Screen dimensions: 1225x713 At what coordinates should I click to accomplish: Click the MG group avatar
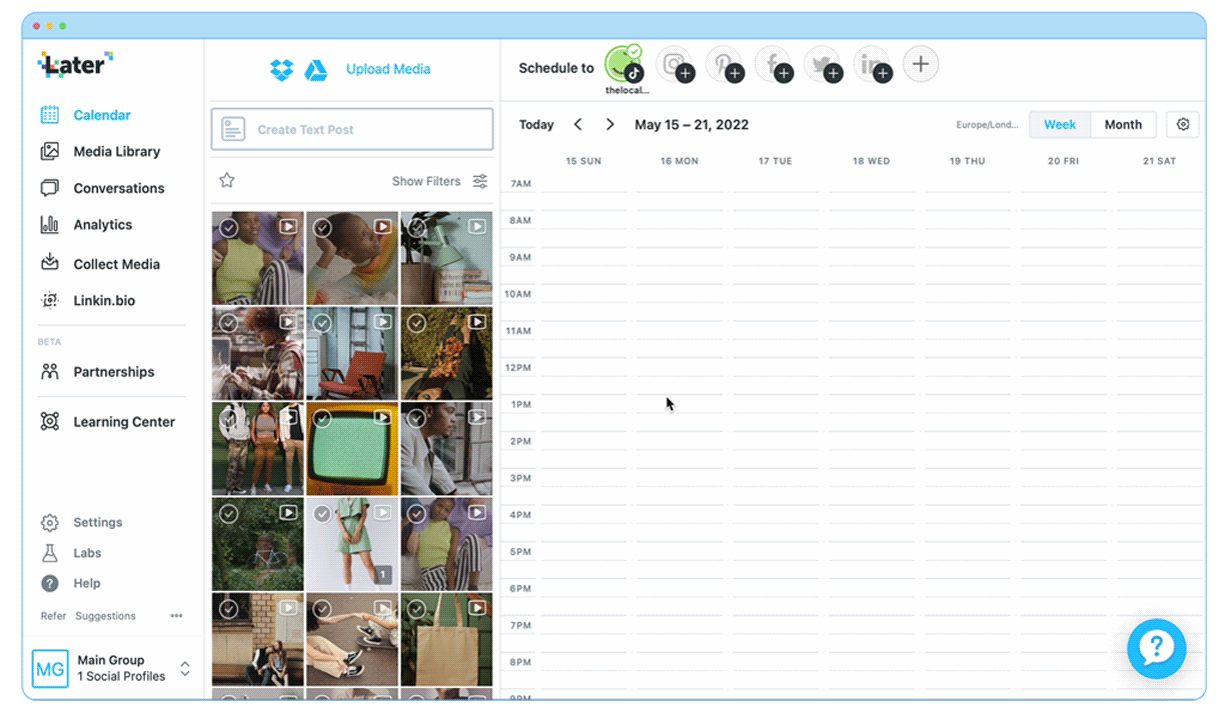(x=50, y=668)
